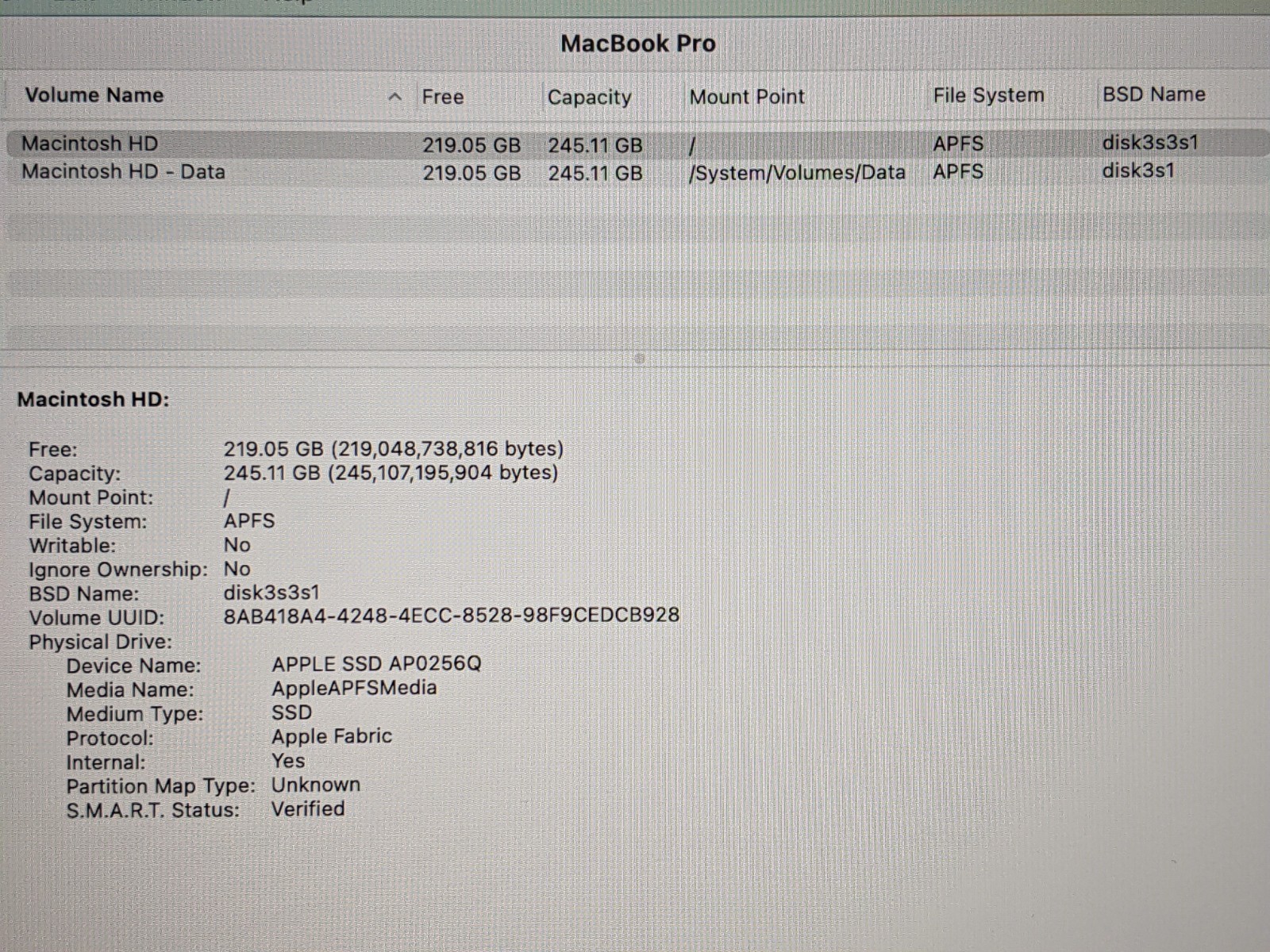Screen dimensions: 1270x952
Task: Click the File System value APFS in details
Action: click(249, 521)
